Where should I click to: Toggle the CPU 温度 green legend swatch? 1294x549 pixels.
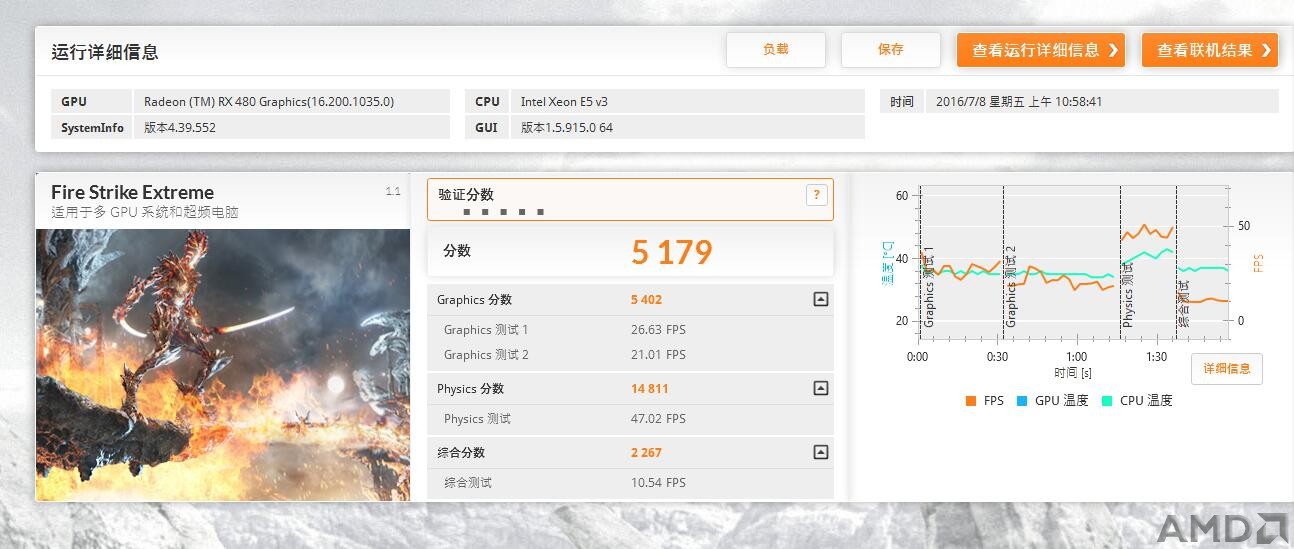coord(1107,401)
